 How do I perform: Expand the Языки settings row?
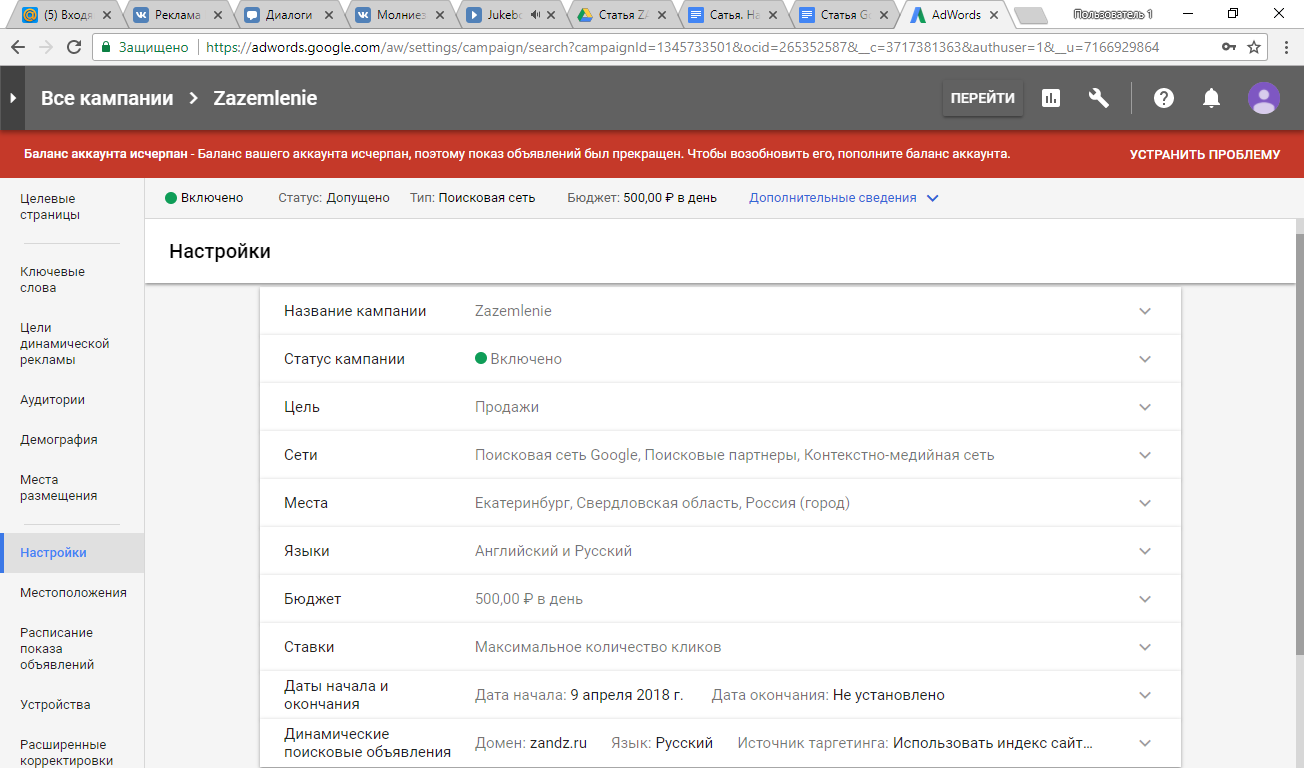[x=1145, y=551]
